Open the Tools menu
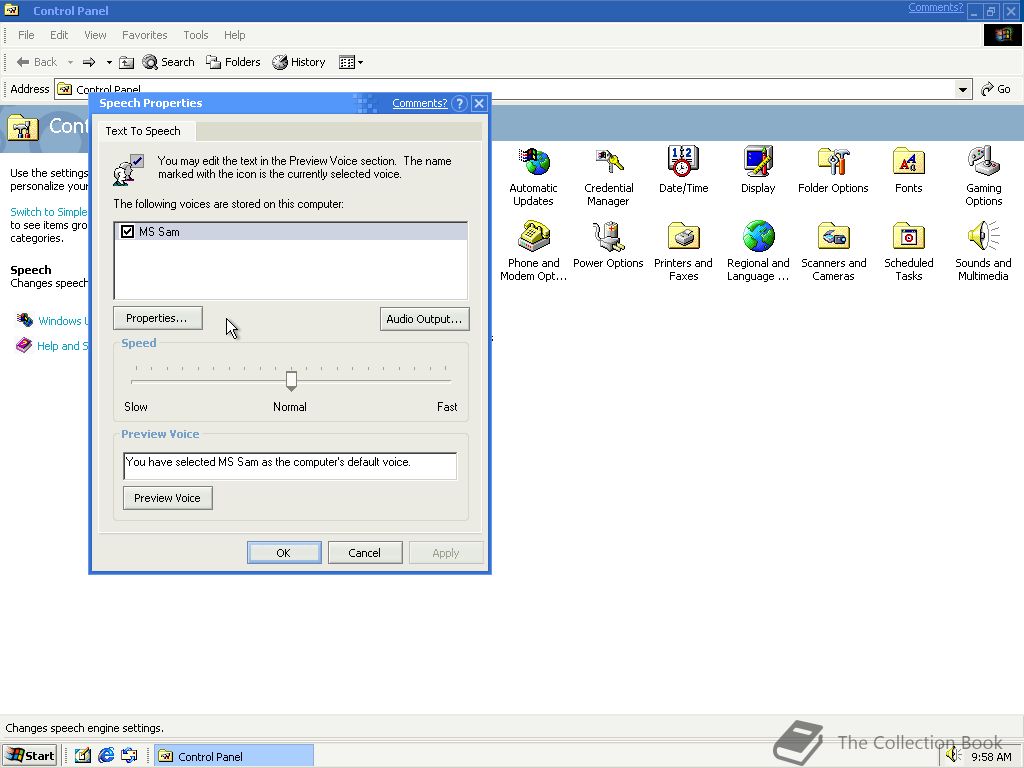 pos(196,35)
